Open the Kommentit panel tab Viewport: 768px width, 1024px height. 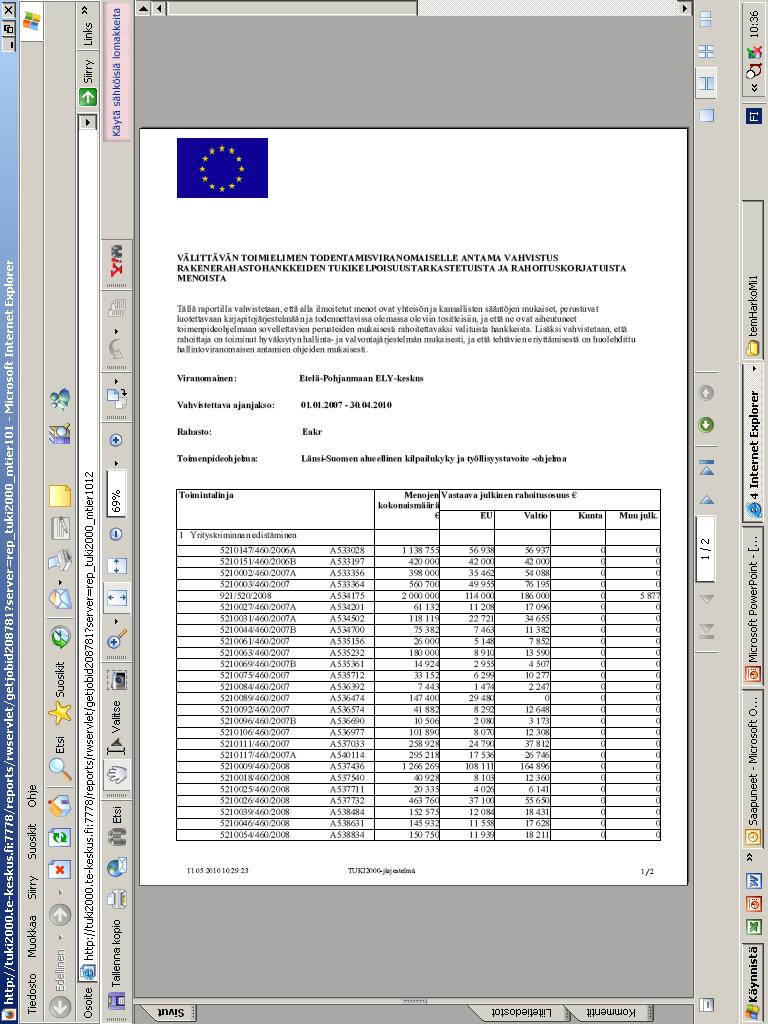(611, 1012)
